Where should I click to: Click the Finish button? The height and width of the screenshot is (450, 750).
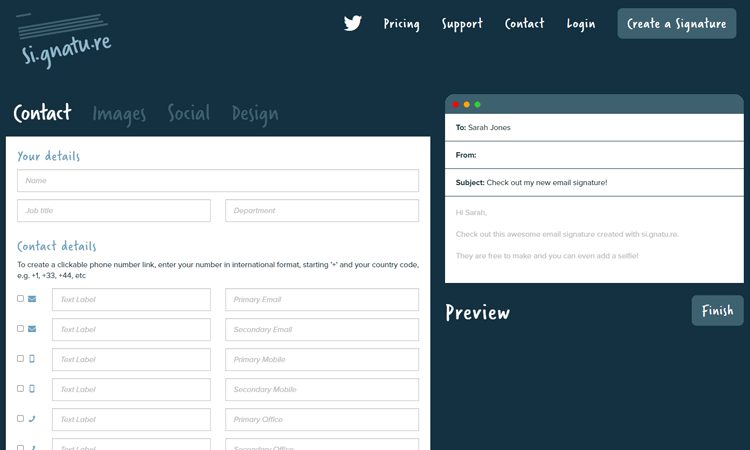click(x=717, y=310)
